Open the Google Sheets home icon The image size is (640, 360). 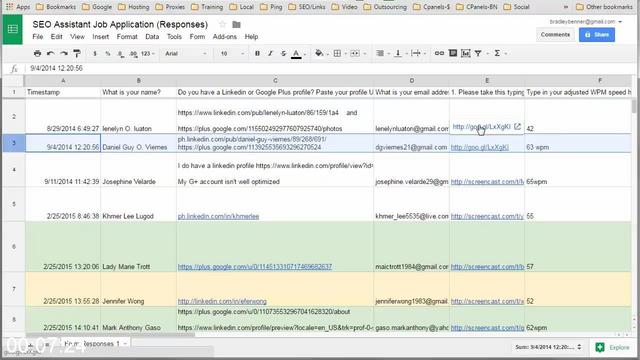[x=13, y=29]
